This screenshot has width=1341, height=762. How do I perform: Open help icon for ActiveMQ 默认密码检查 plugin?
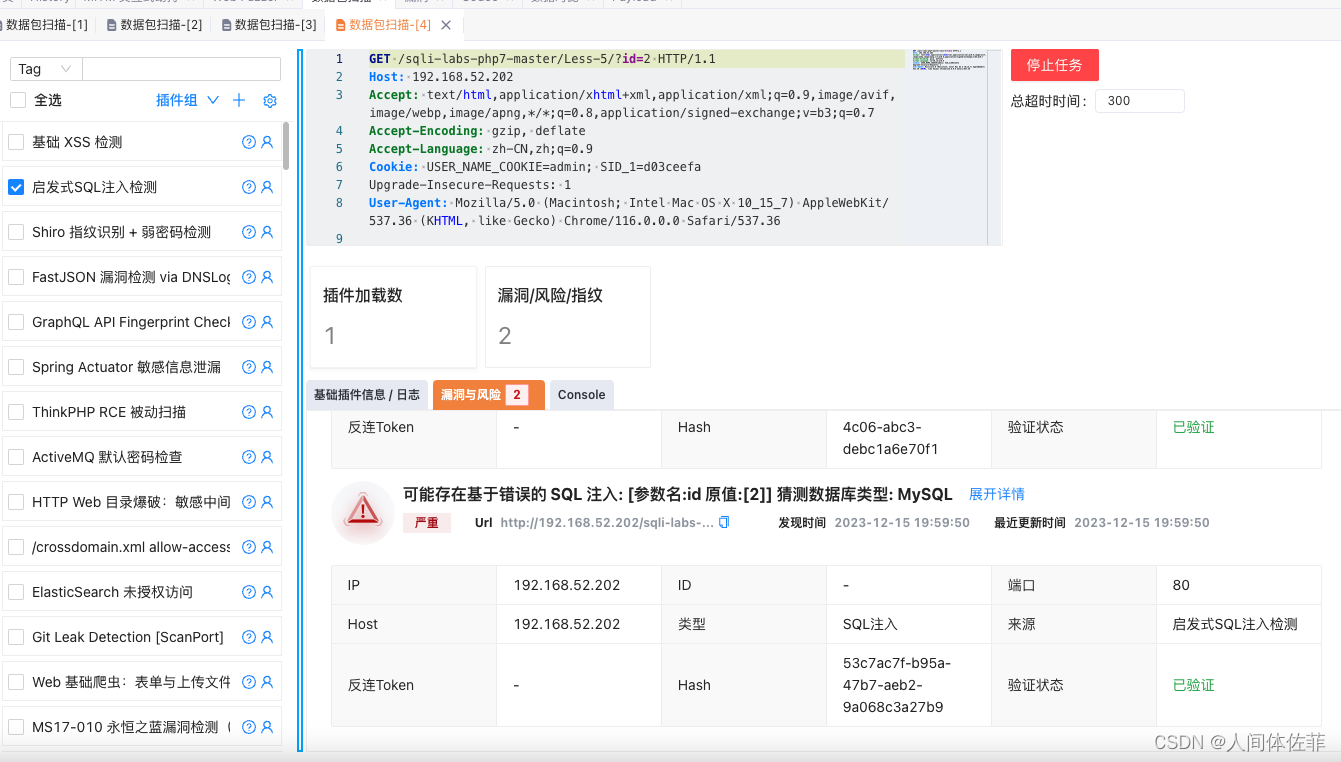249,457
